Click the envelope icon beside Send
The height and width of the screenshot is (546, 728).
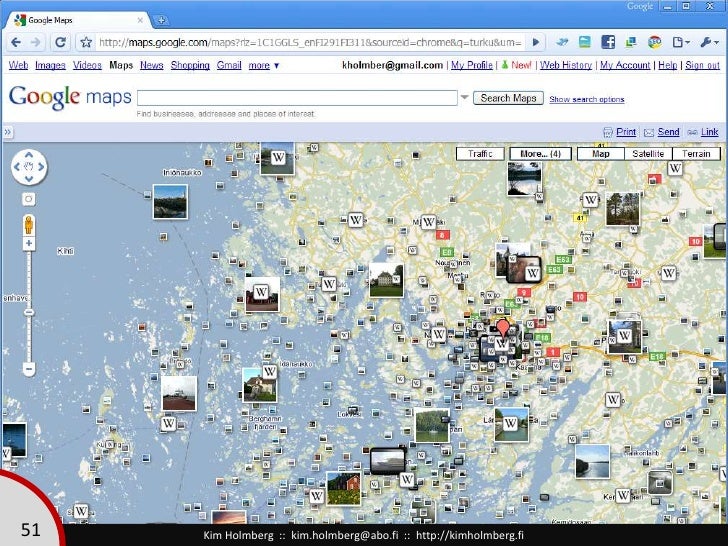click(649, 133)
